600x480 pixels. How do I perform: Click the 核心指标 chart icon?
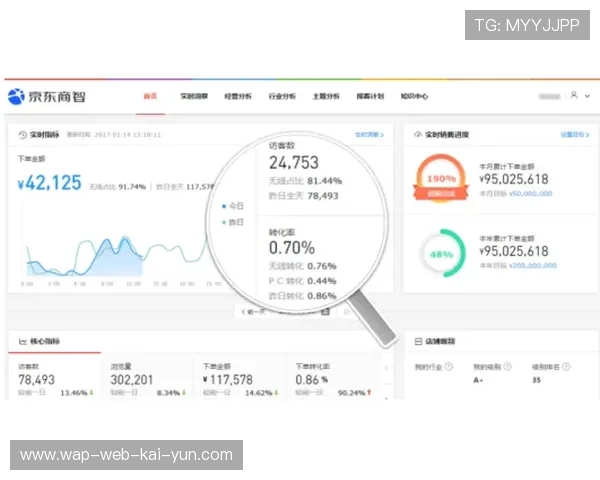coord(21,341)
